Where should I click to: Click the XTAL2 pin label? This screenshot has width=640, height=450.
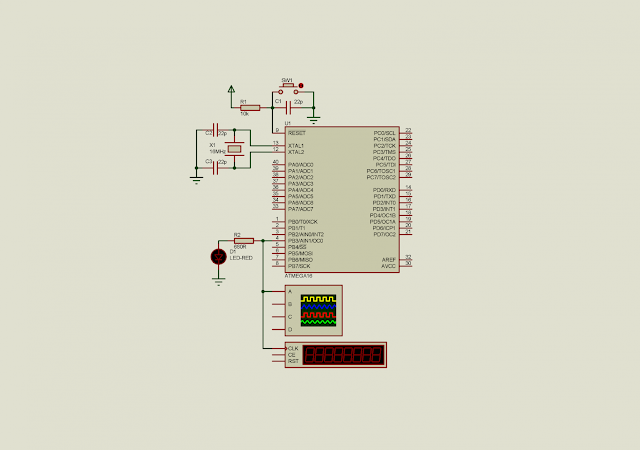296,152
